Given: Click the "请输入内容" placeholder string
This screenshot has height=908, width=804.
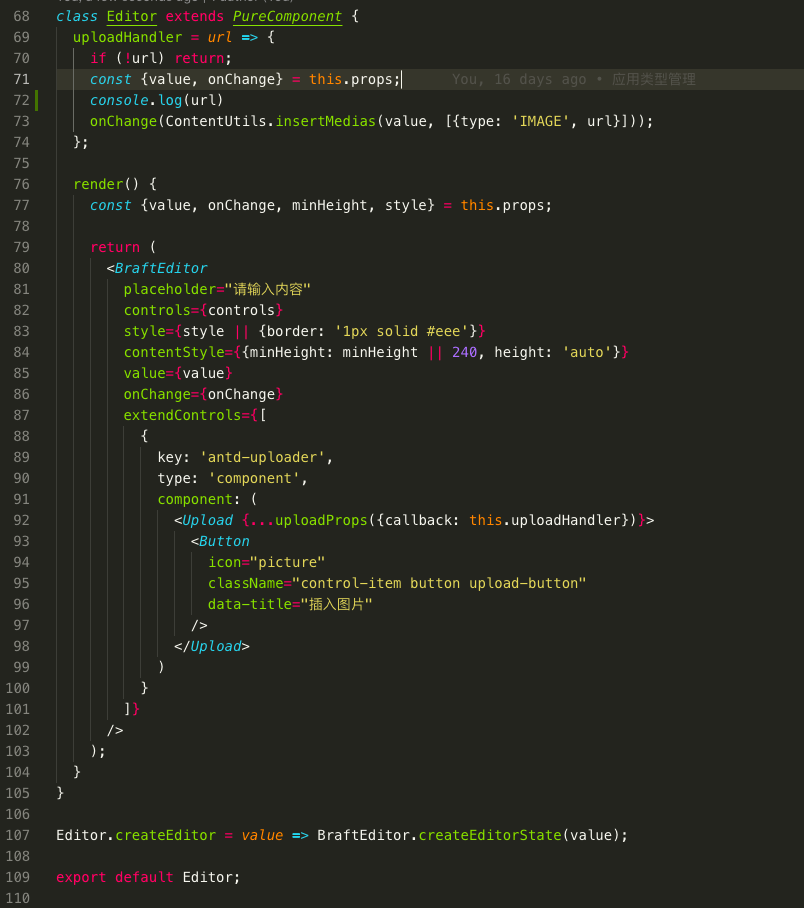Looking at the screenshot, I should (x=268, y=289).
